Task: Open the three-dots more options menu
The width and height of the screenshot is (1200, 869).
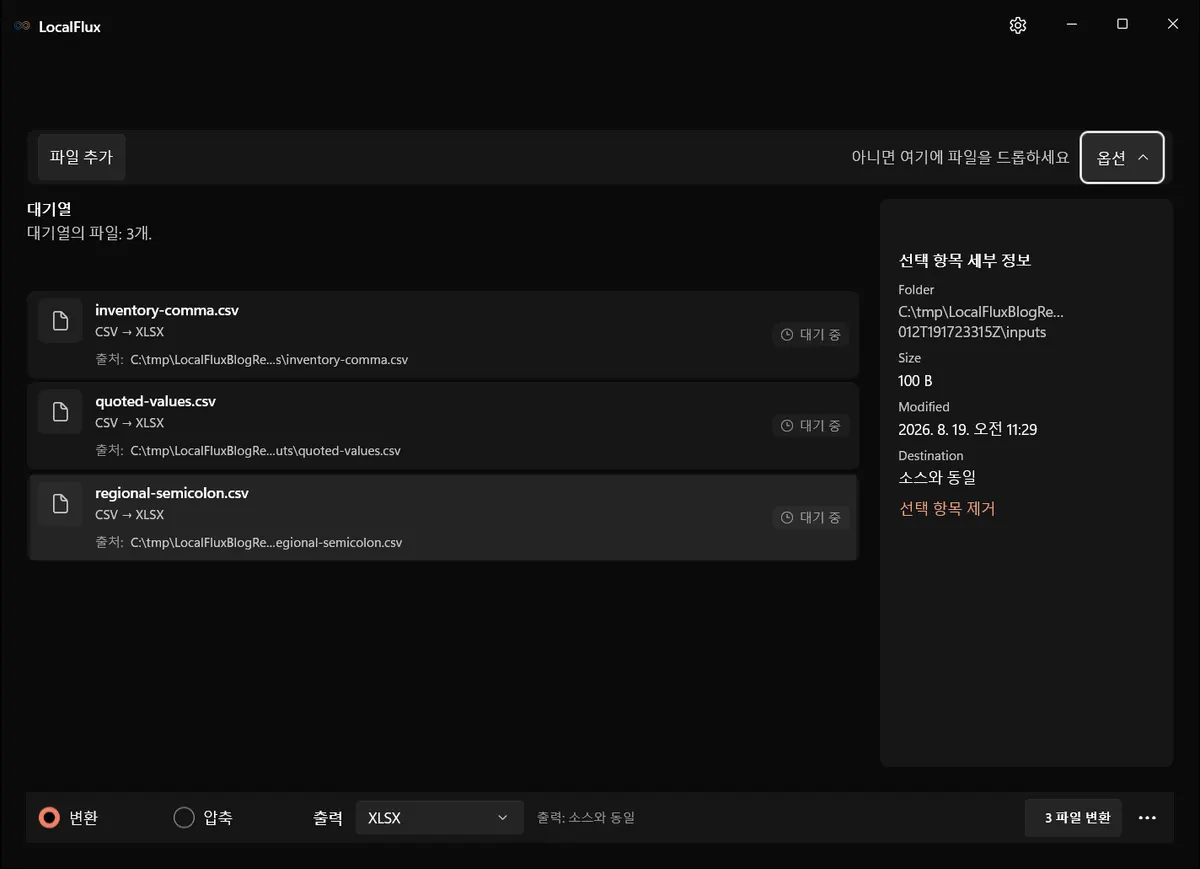Action: tap(1148, 818)
